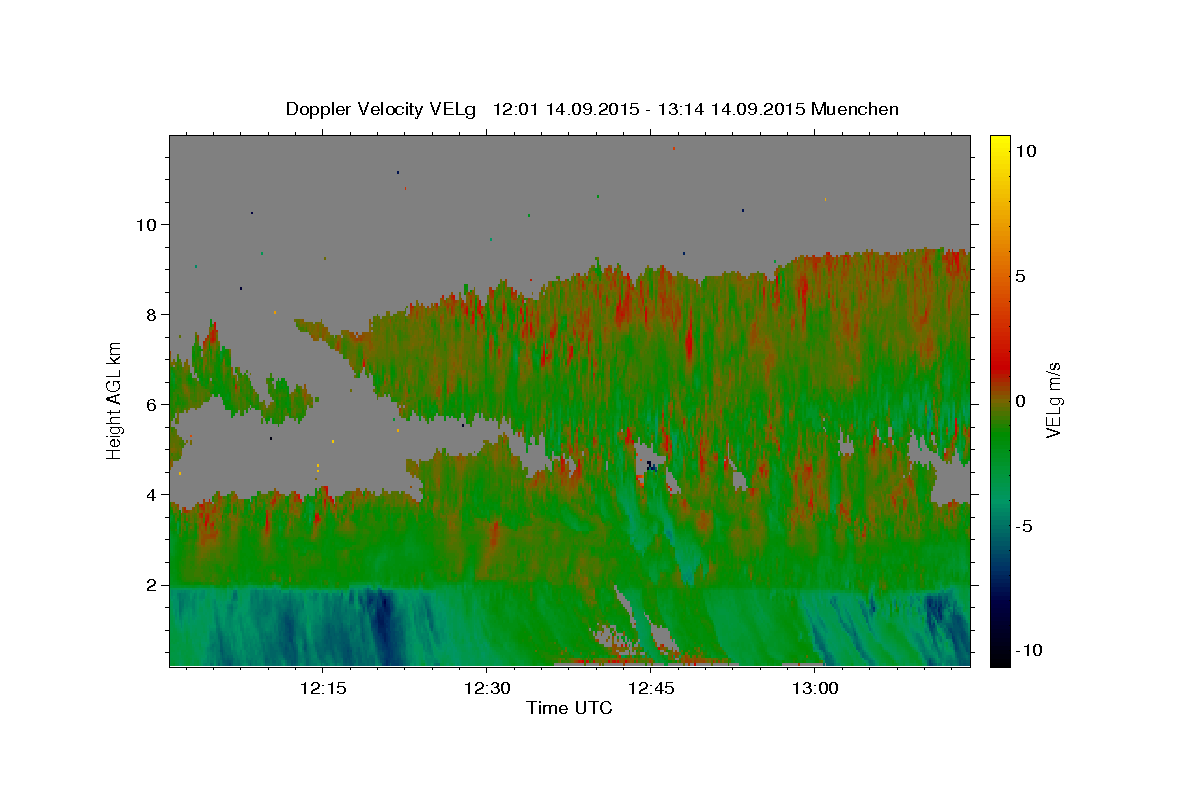Click the '12:45' time tick label

(651, 688)
